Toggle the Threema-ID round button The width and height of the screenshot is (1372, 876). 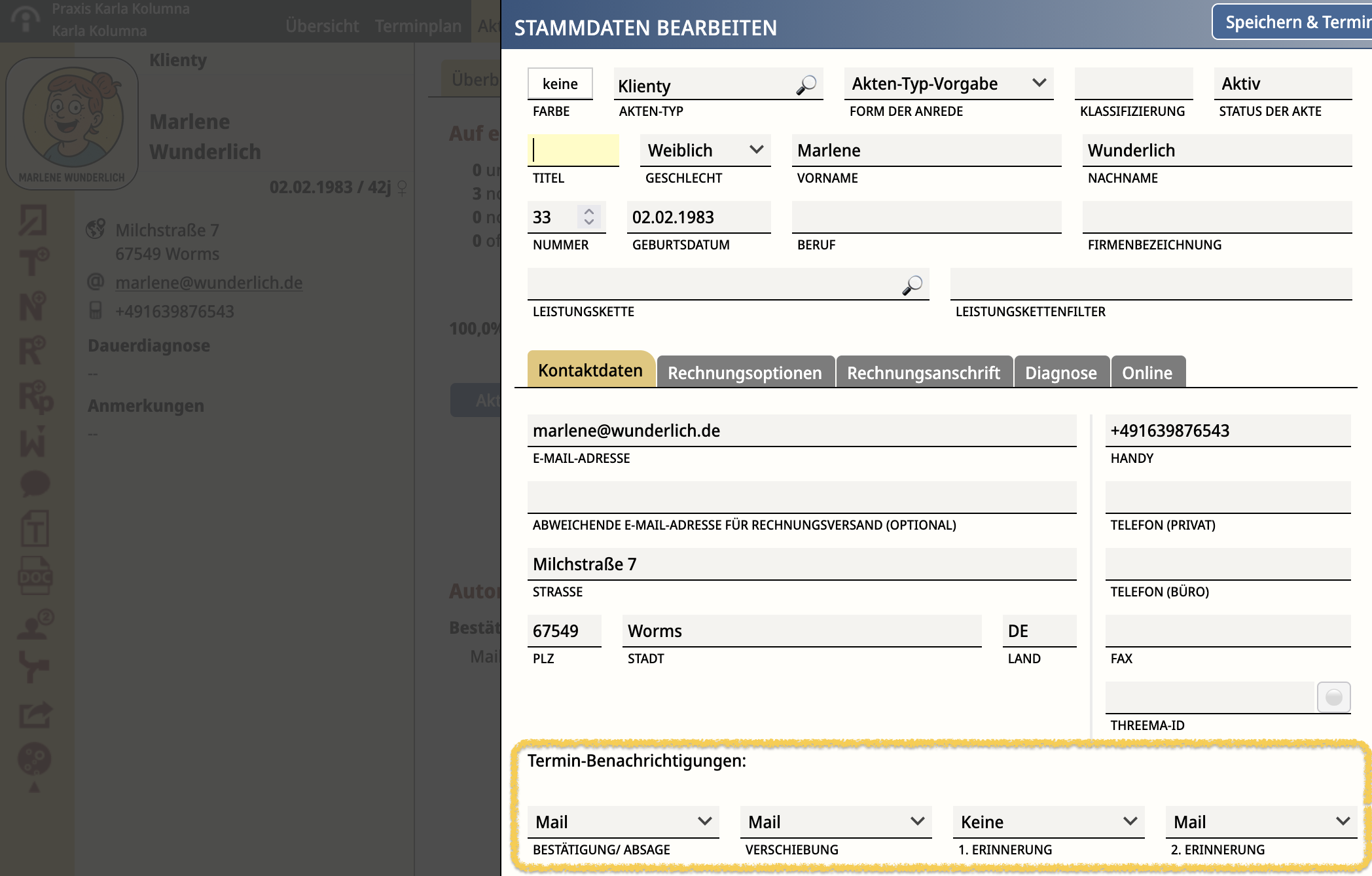click(1333, 697)
